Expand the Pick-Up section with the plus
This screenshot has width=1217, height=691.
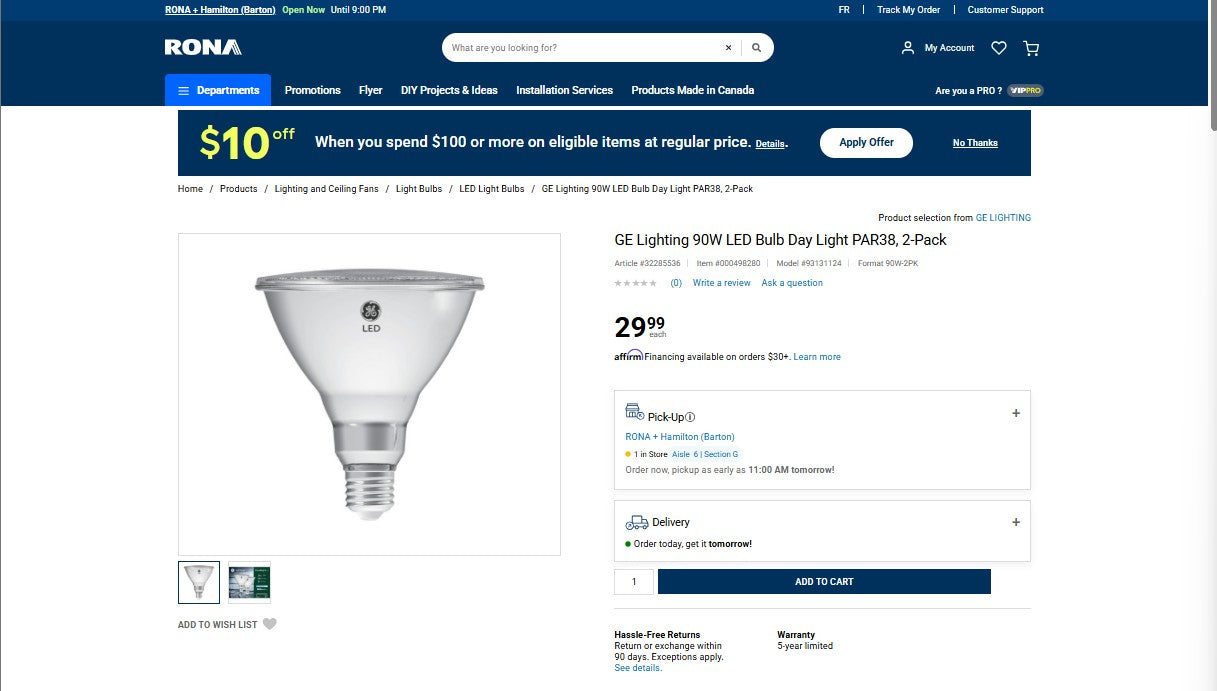[1015, 412]
